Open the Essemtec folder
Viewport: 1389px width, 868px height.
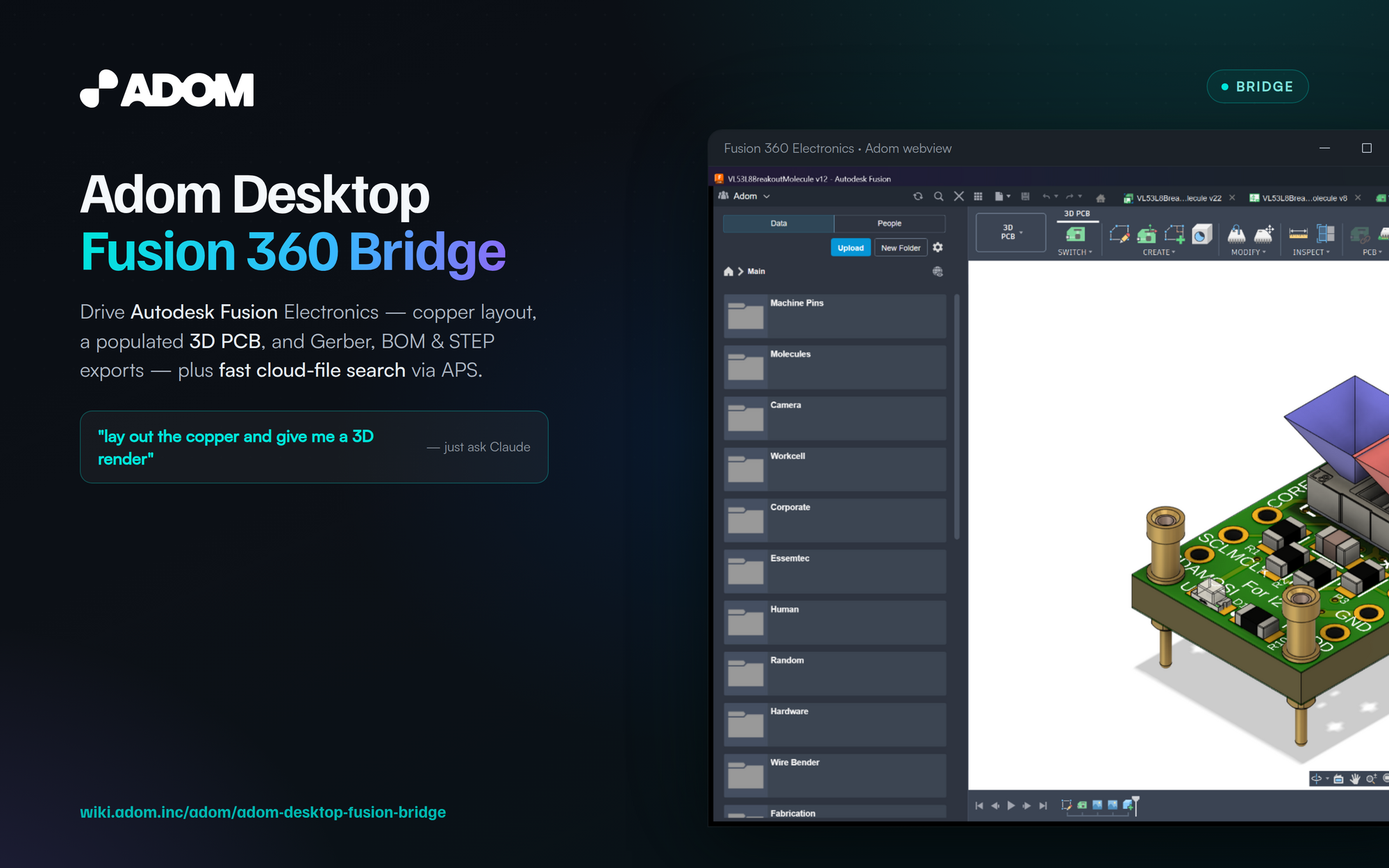(x=835, y=571)
